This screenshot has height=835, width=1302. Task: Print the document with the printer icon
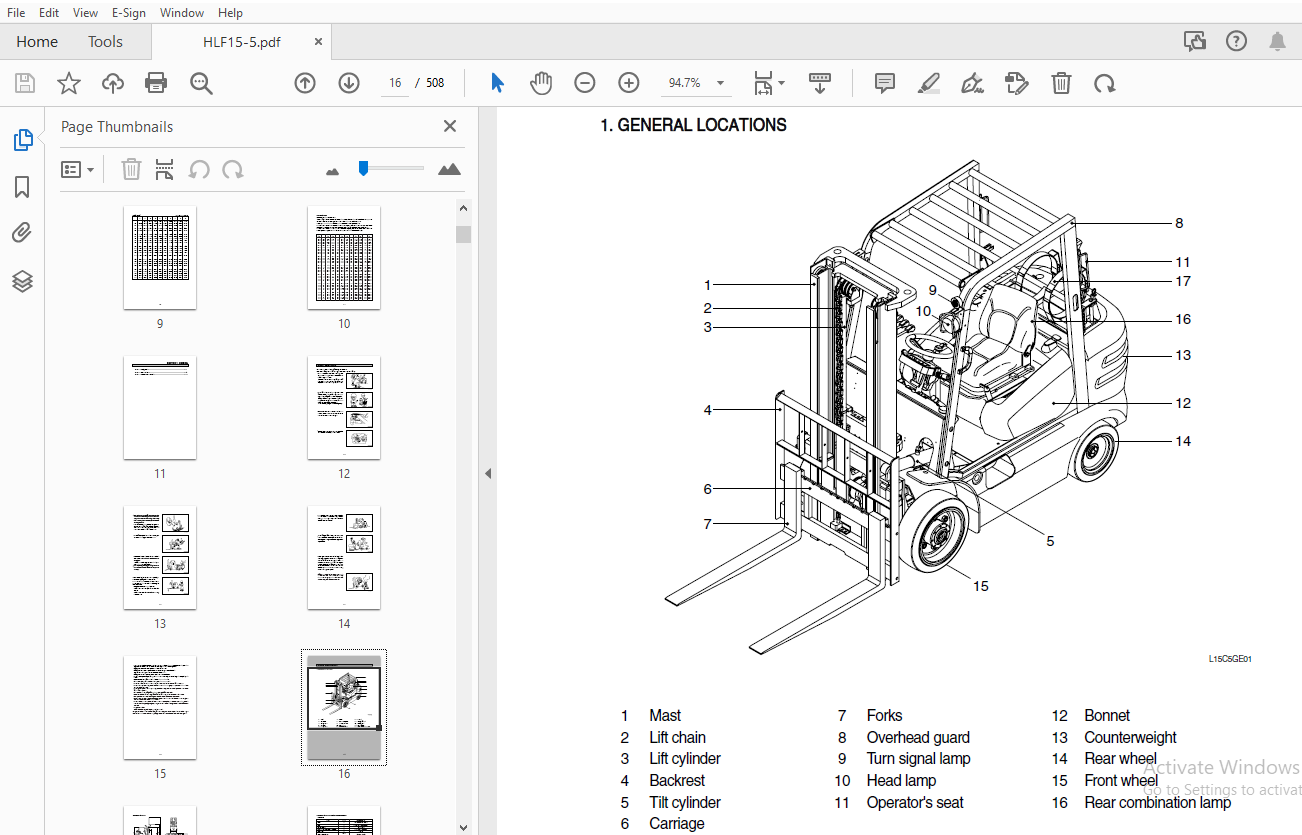(156, 83)
